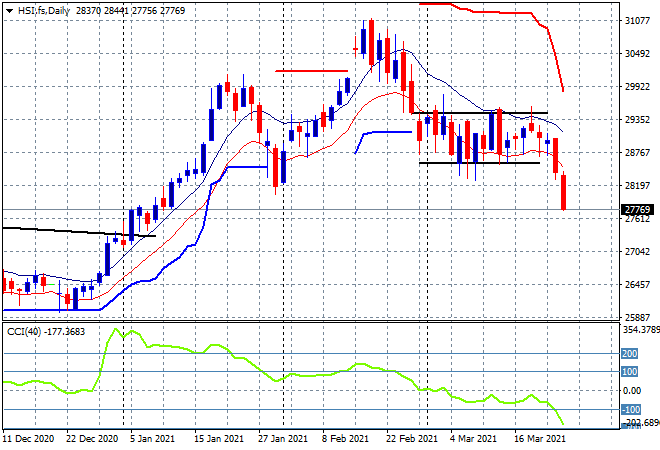The height and width of the screenshot is (450, 660).
Task: Click the 29352 price axis label
Action: pyautogui.click(x=637, y=120)
